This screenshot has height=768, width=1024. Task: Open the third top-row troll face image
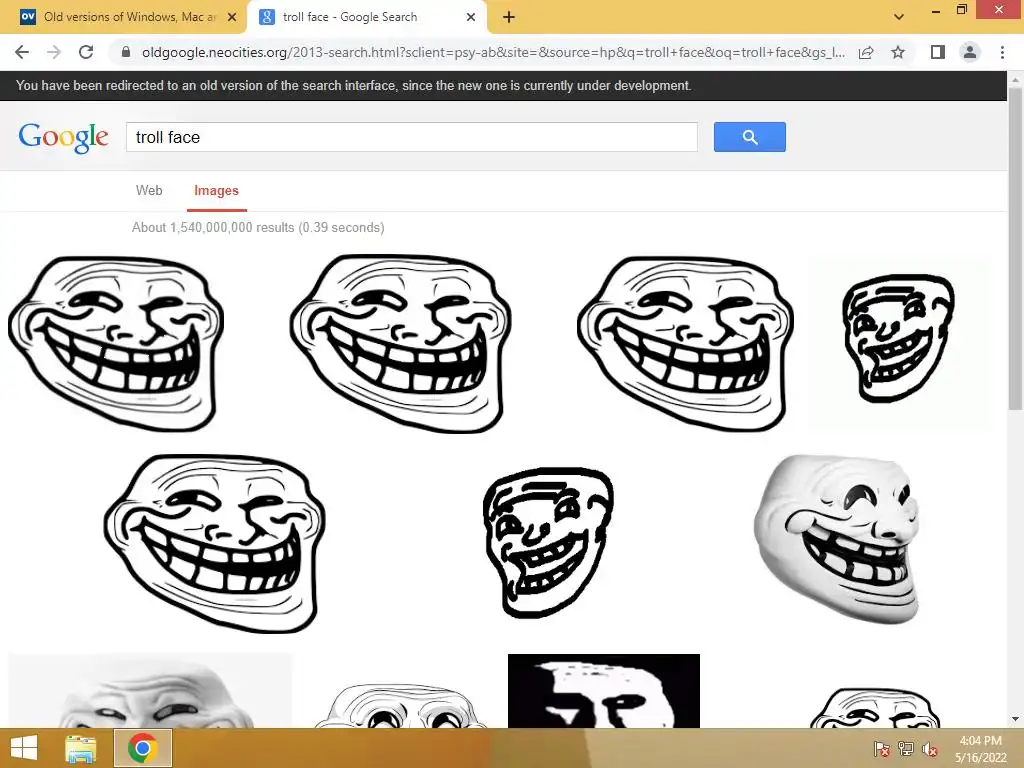(x=685, y=343)
